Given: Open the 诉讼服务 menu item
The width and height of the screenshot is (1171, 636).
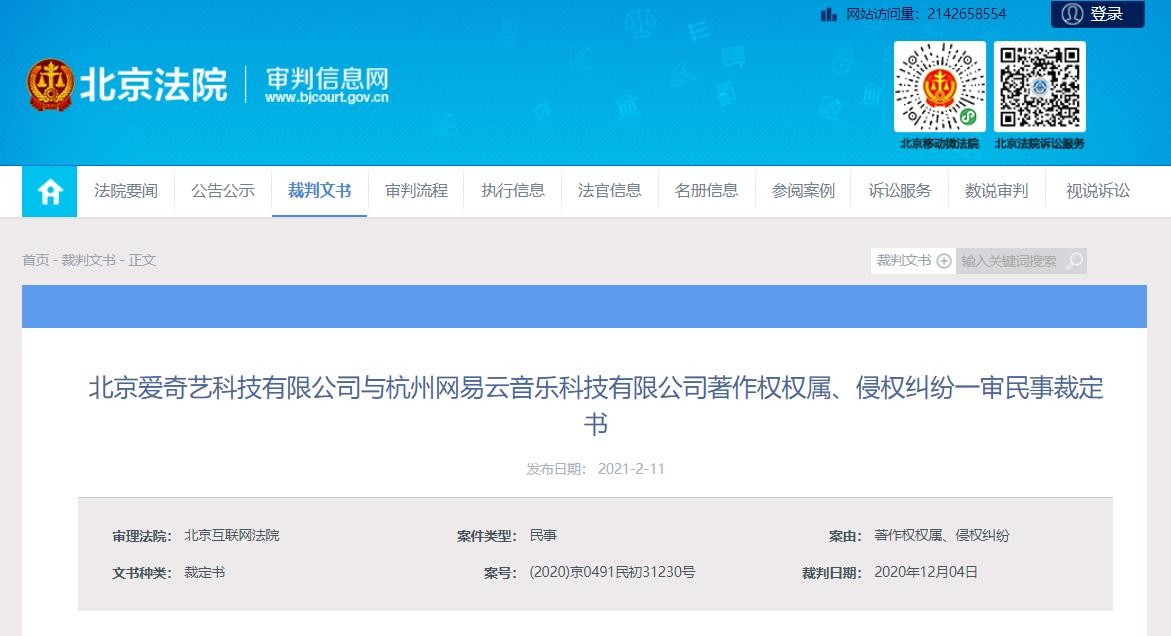Looking at the screenshot, I should tap(900, 191).
